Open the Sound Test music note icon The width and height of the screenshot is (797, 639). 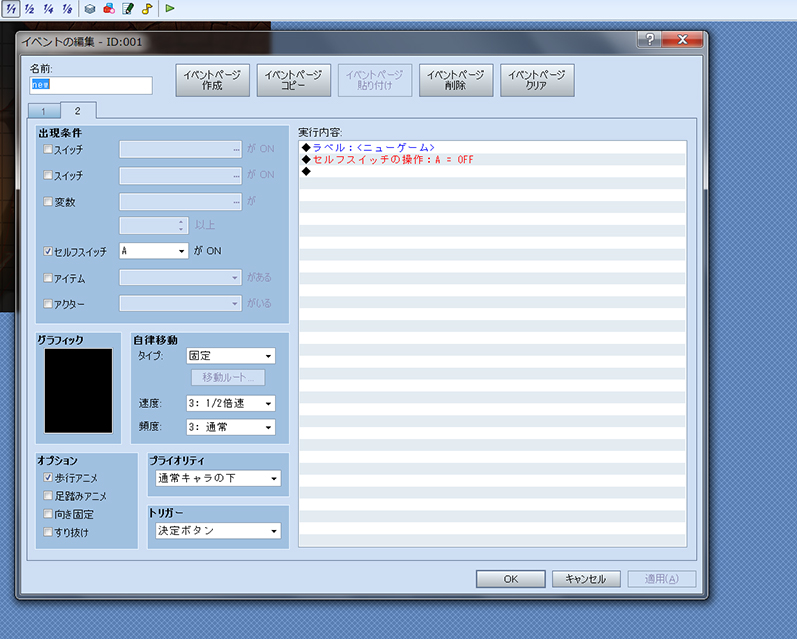click(147, 9)
